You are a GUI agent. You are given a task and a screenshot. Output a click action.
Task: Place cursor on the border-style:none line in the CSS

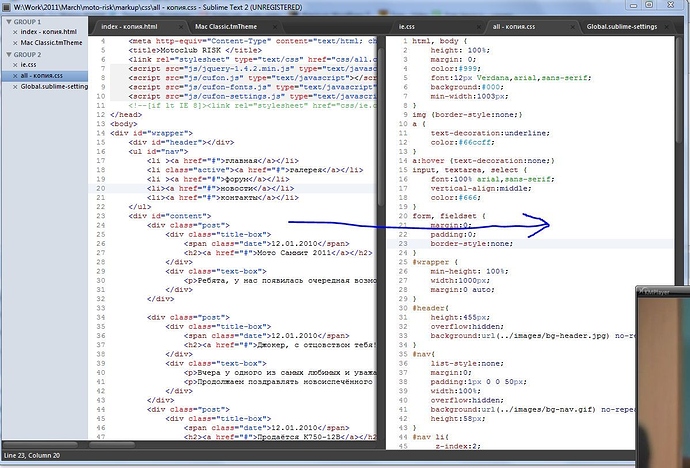point(471,243)
